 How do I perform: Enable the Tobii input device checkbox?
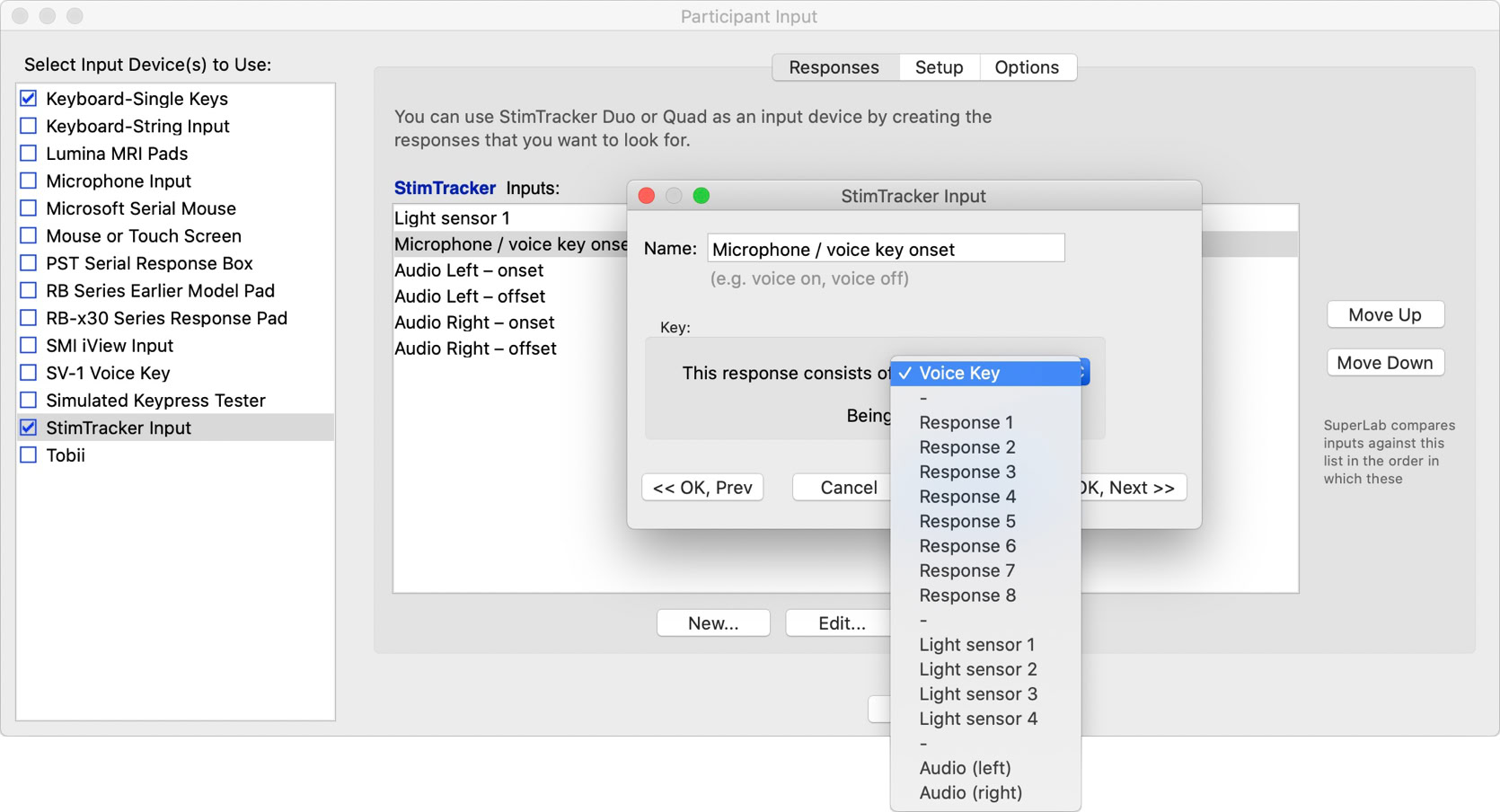pos(29,455)
